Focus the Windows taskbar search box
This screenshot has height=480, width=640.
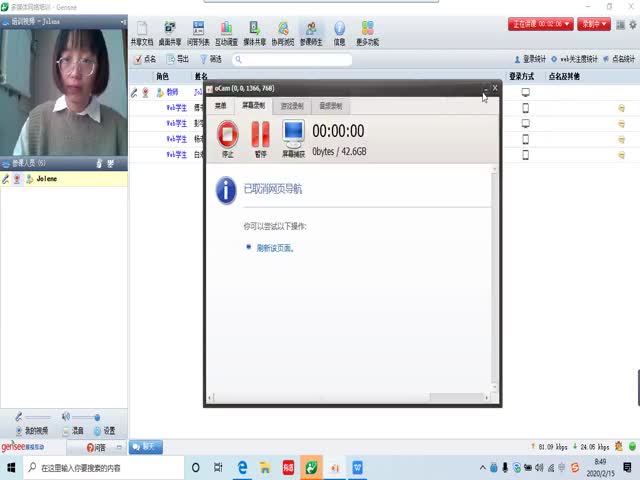104,468
